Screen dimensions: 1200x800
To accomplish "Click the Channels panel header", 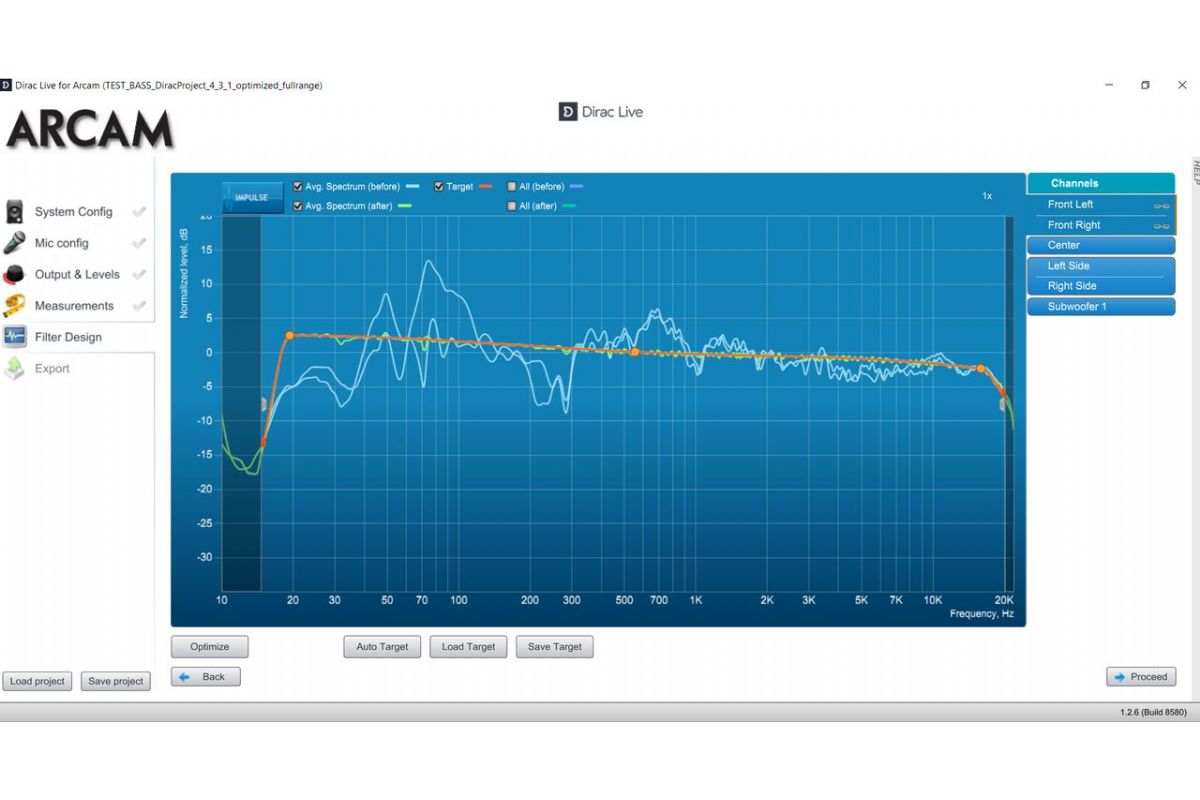I will point(1101,183).
